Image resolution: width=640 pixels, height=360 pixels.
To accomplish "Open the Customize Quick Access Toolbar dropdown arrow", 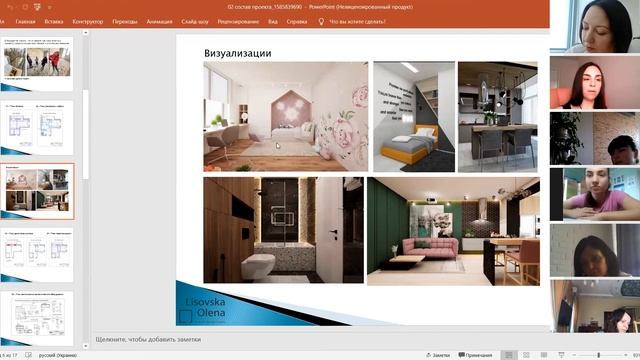I will 50,7.
